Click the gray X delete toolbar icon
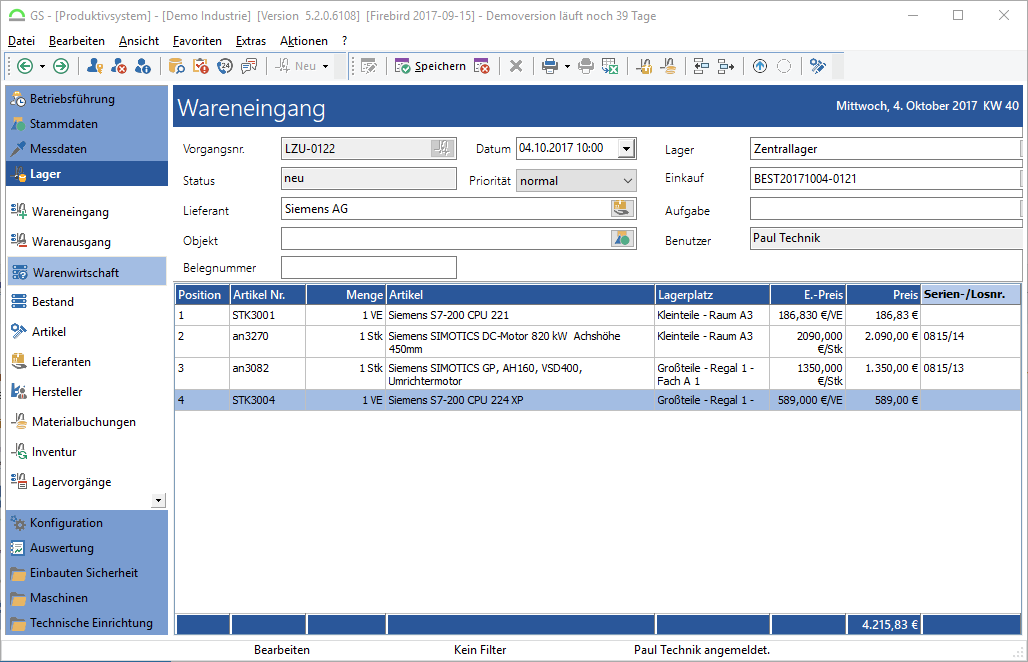This screenshot has width=1028, height=662. click(516, 66)
